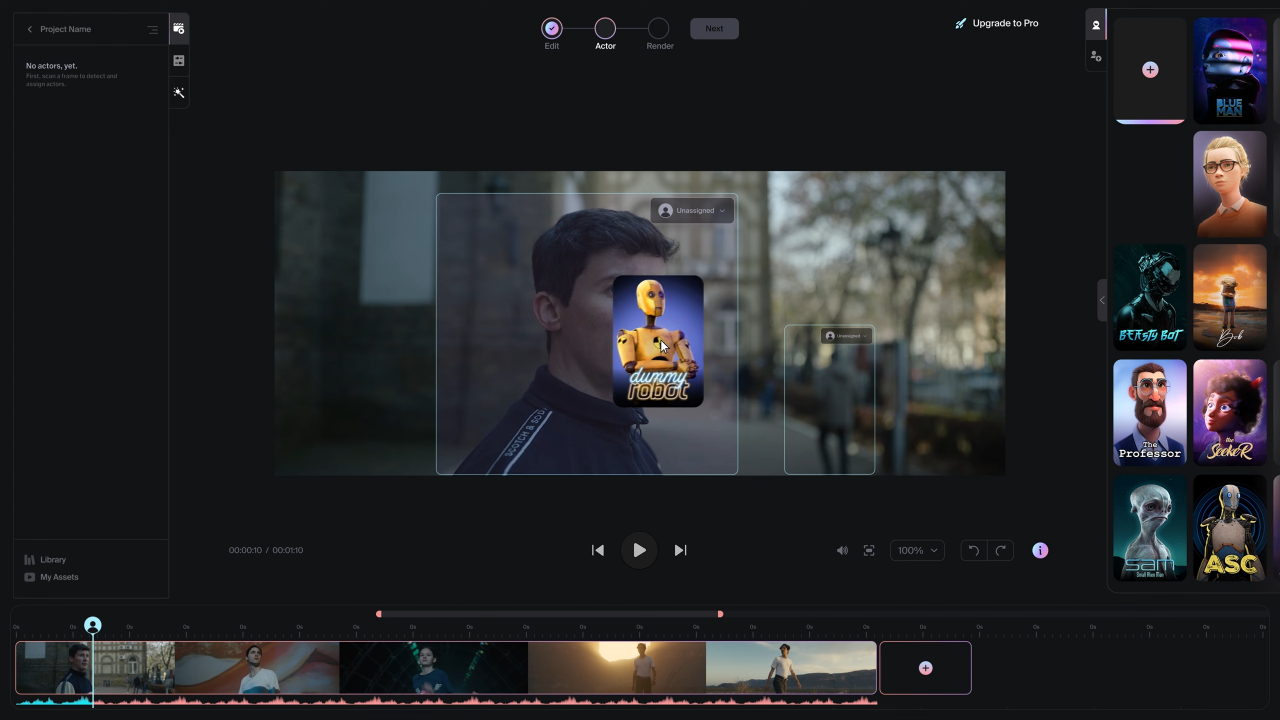Open the info icon near playback controls

(x=1040, y=550)
